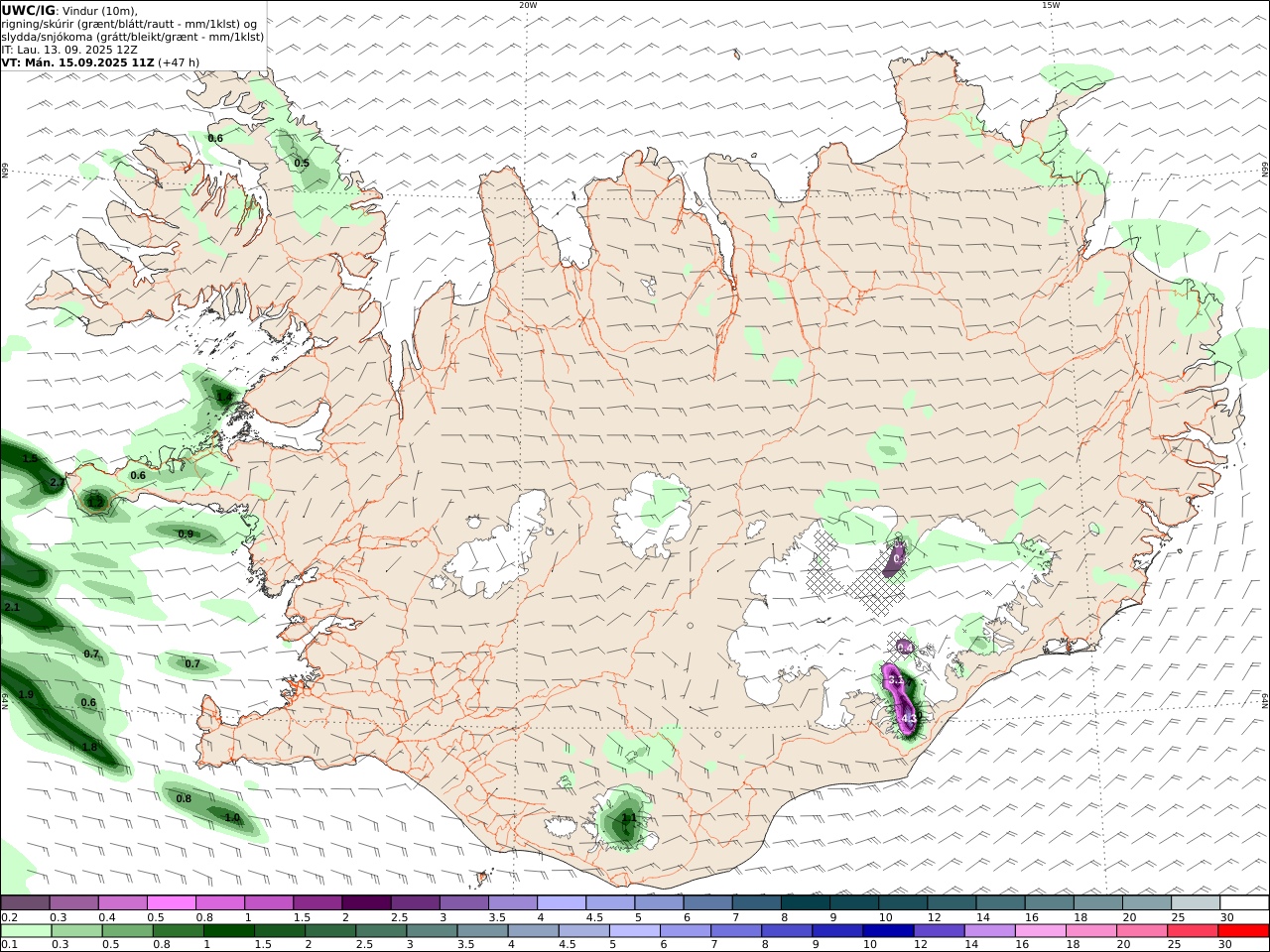Click the "20W" longitude label

click(528, 5)
